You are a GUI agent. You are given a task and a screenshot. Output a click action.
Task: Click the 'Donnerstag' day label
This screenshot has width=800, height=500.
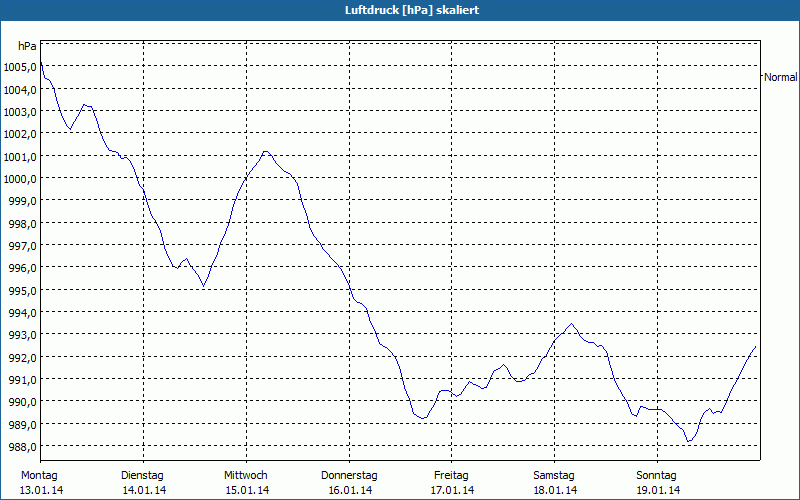point(349,476)
